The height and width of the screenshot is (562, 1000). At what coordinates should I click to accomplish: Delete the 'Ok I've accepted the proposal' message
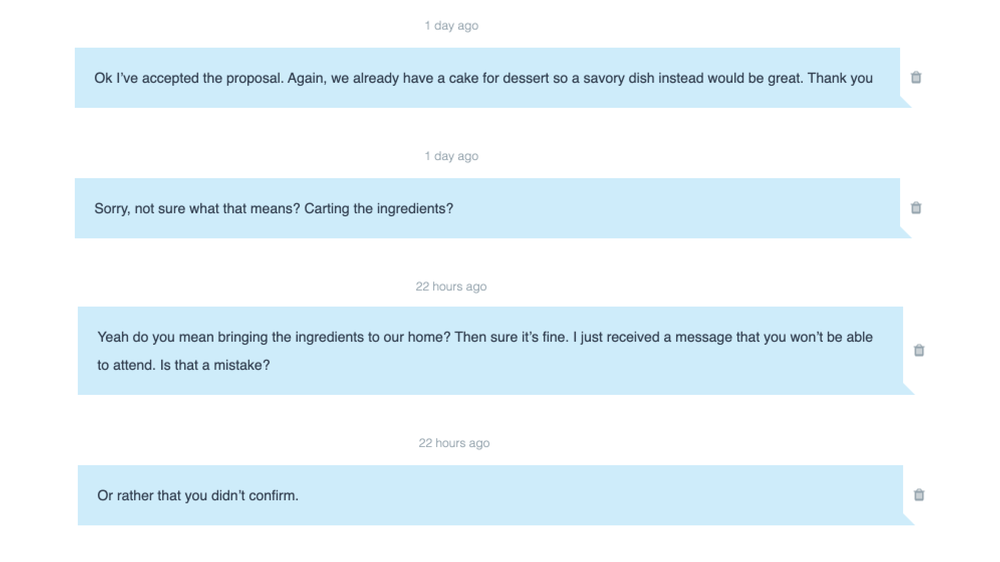pos(916,77)
